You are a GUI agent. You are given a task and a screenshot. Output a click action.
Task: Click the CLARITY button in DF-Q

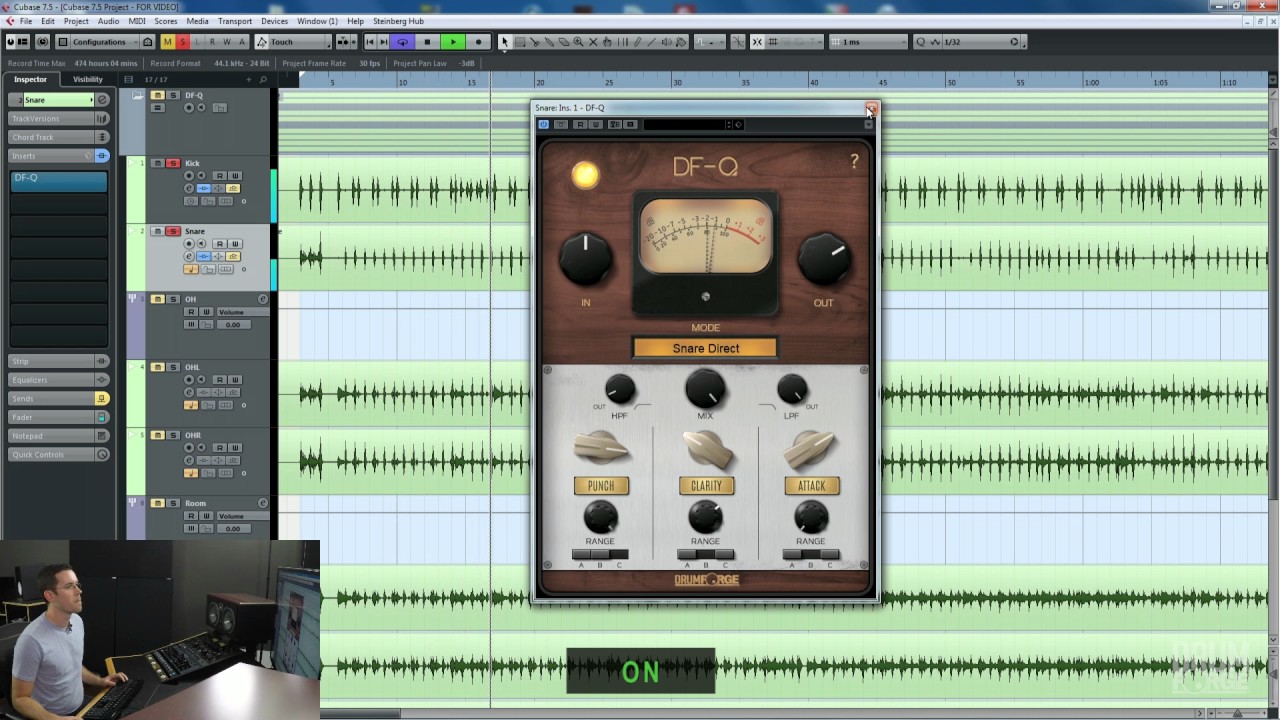pos(706,486)
